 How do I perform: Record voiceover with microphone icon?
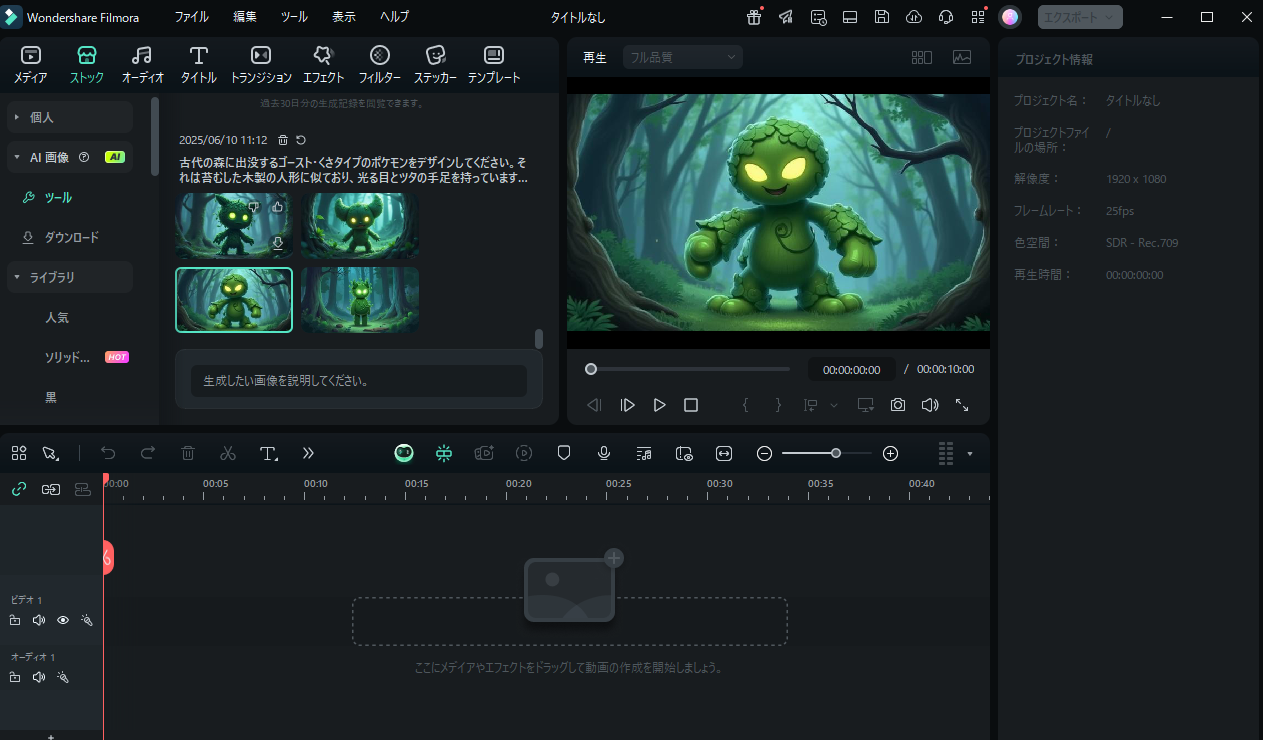click(604, 453)
